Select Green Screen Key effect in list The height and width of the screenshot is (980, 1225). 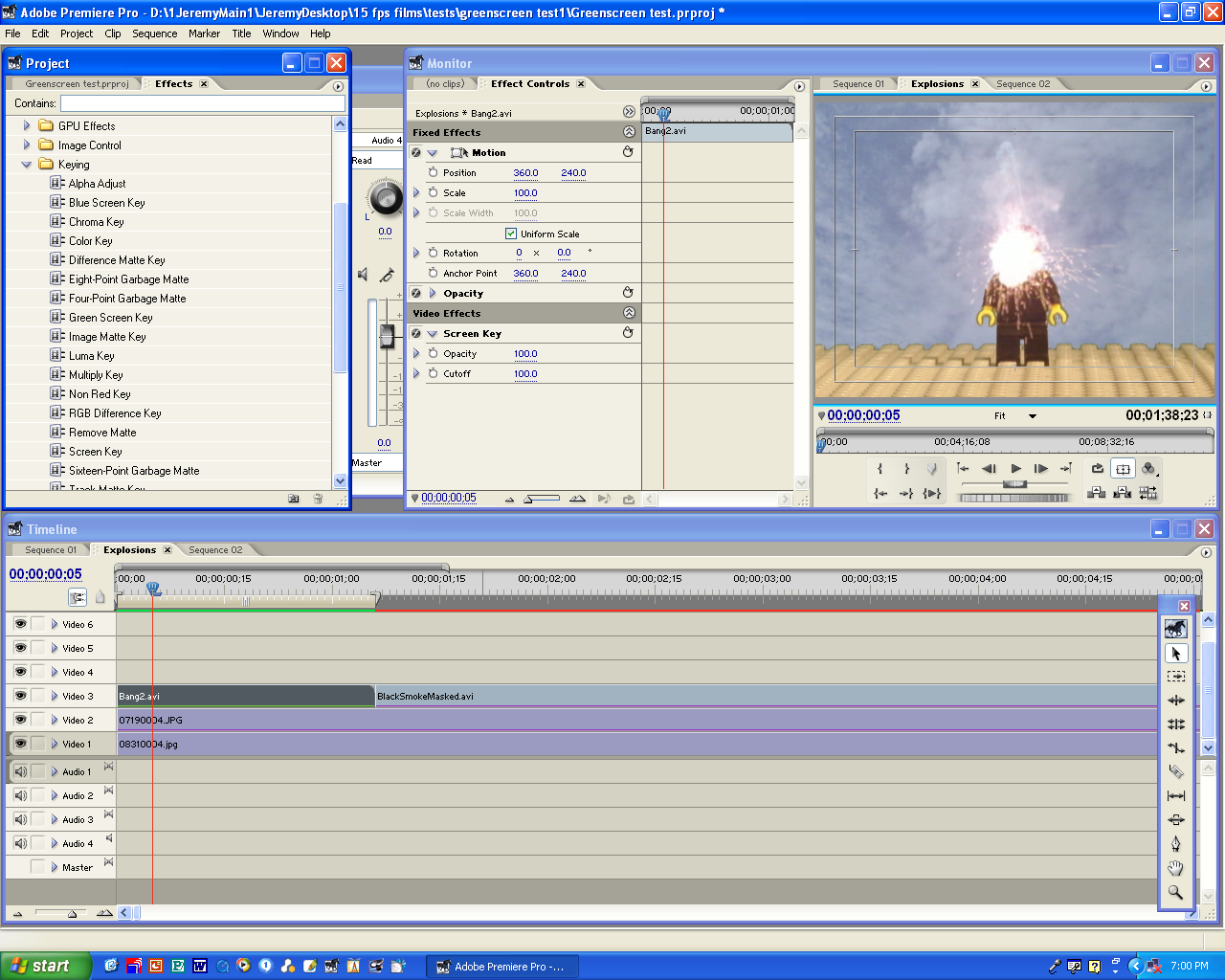click(110, 318)
